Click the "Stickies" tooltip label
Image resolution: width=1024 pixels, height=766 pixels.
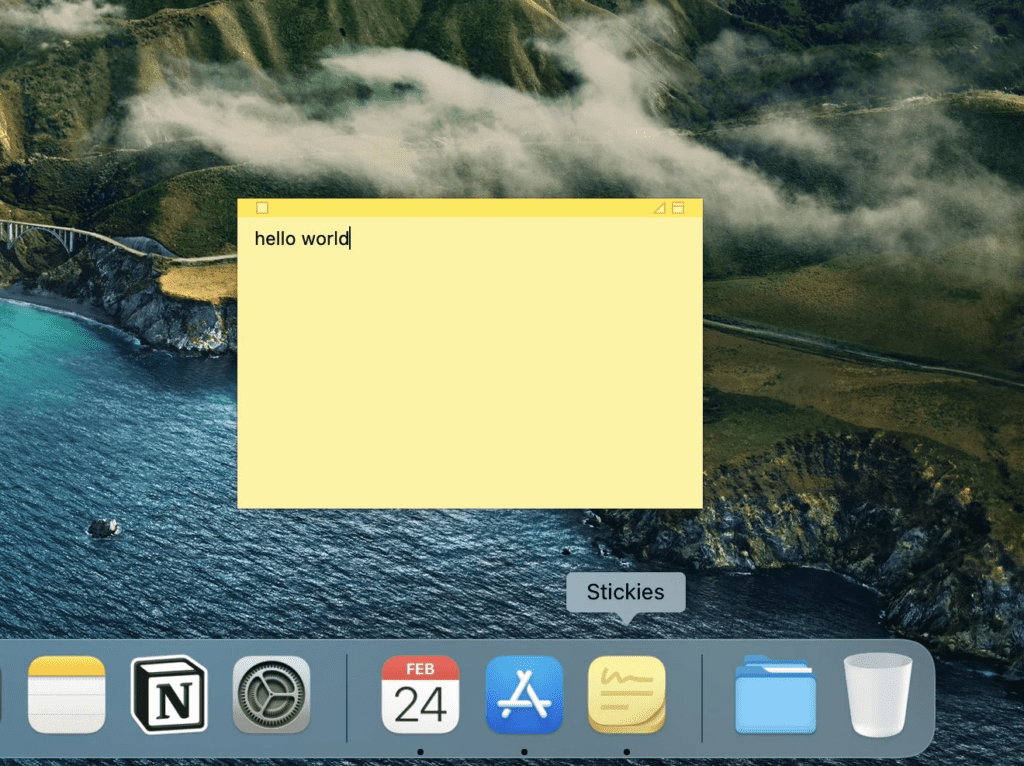[x=625, y=592]
